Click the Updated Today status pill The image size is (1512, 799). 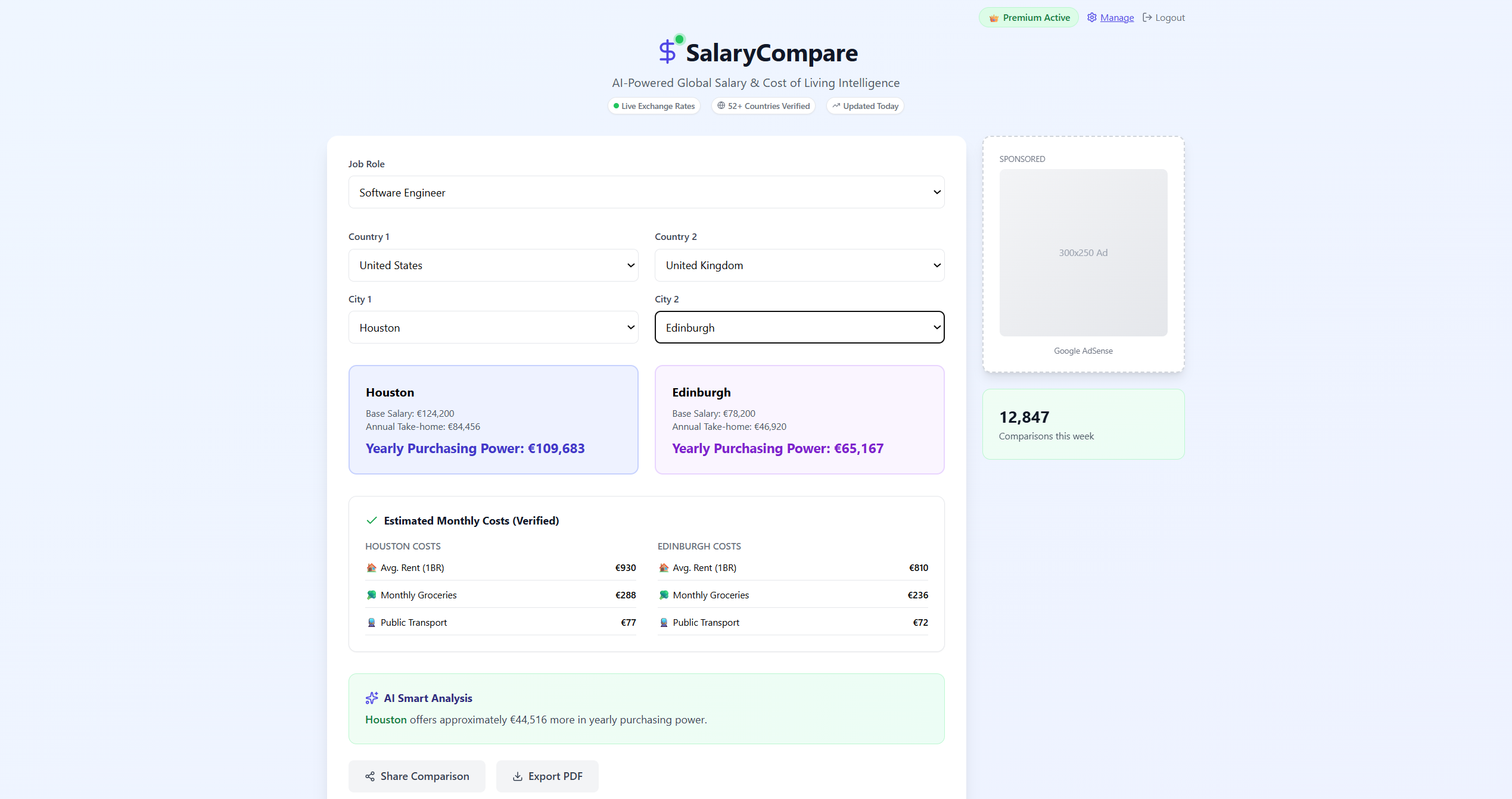tap(865, 105)
